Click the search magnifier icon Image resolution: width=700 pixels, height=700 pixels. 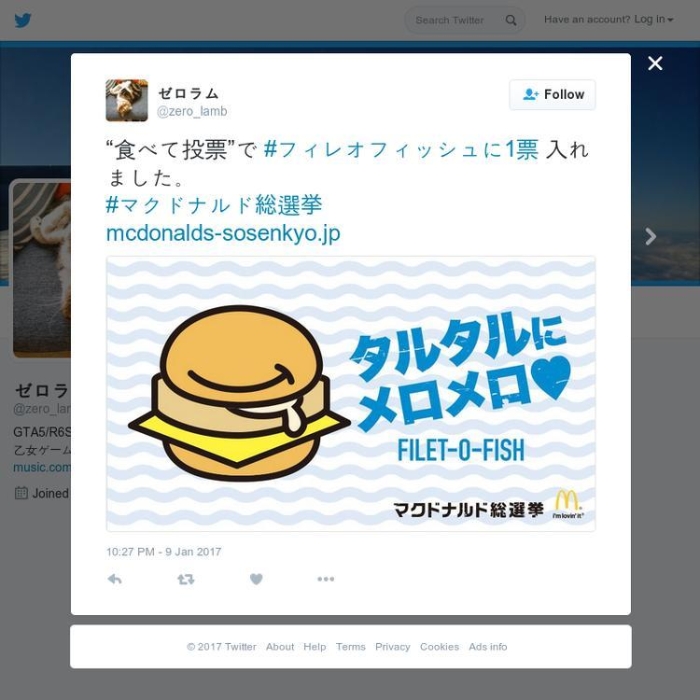click(511, 20)
